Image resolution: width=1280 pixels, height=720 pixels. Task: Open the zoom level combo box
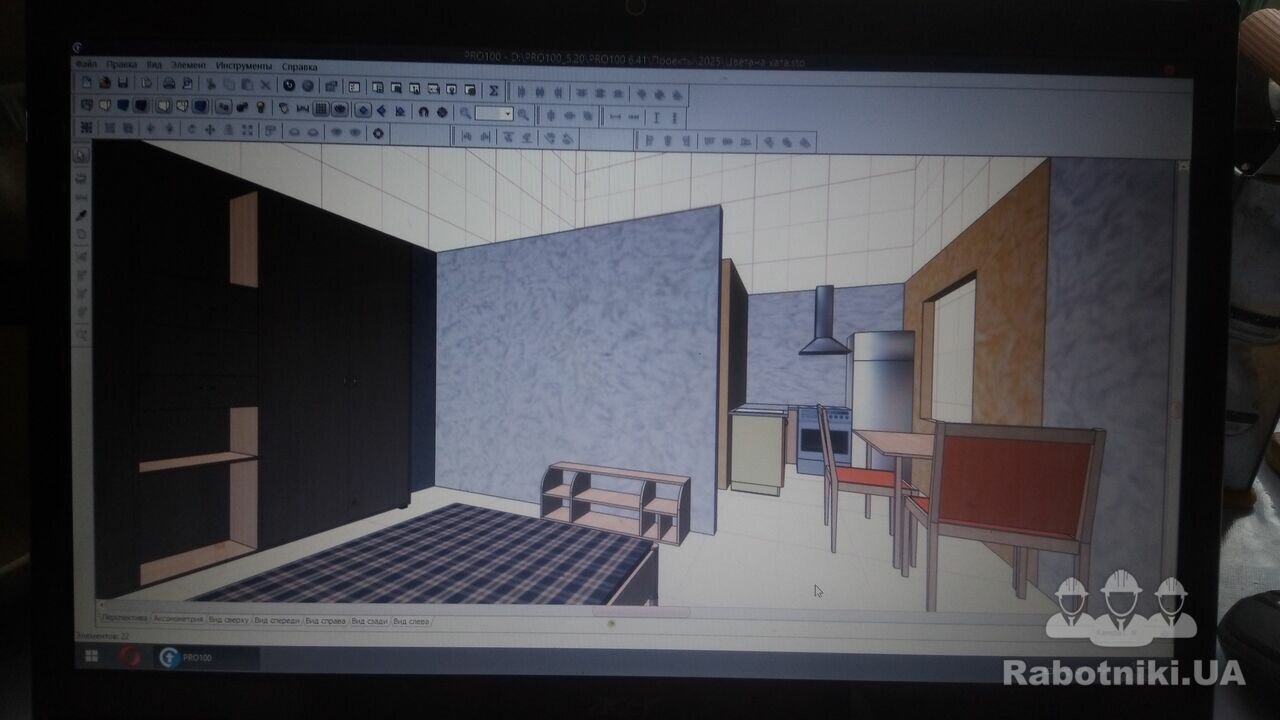coord(494,114)
